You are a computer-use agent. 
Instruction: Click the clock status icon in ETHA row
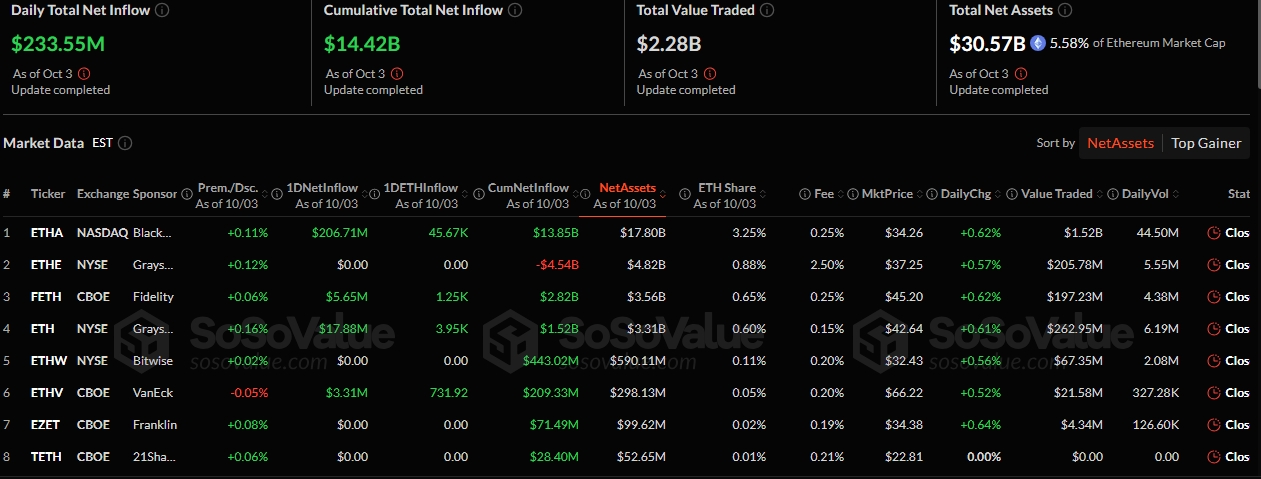pos(1215,233)
